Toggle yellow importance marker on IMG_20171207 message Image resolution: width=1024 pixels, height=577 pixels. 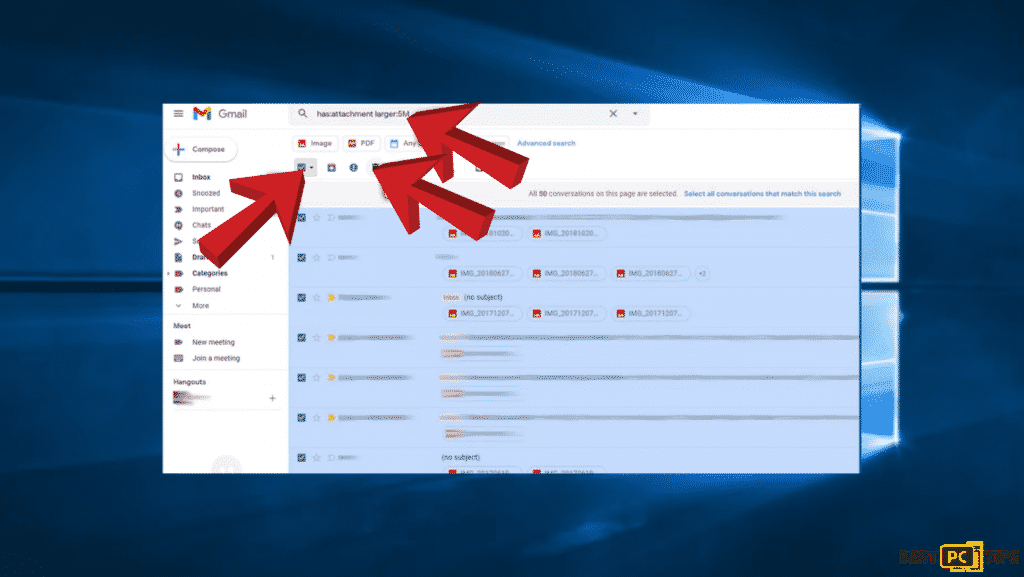tap(331, 298)
